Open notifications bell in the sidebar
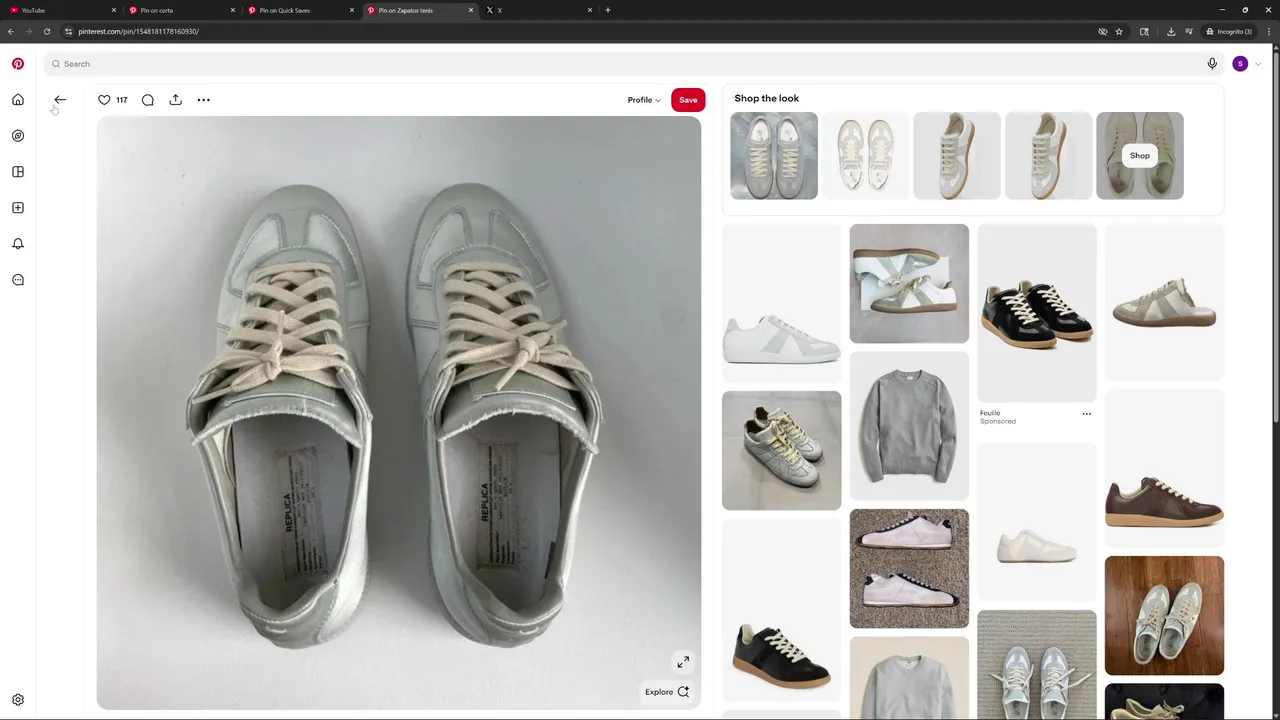Screen dimensions: 1280x720 point(18,244)
